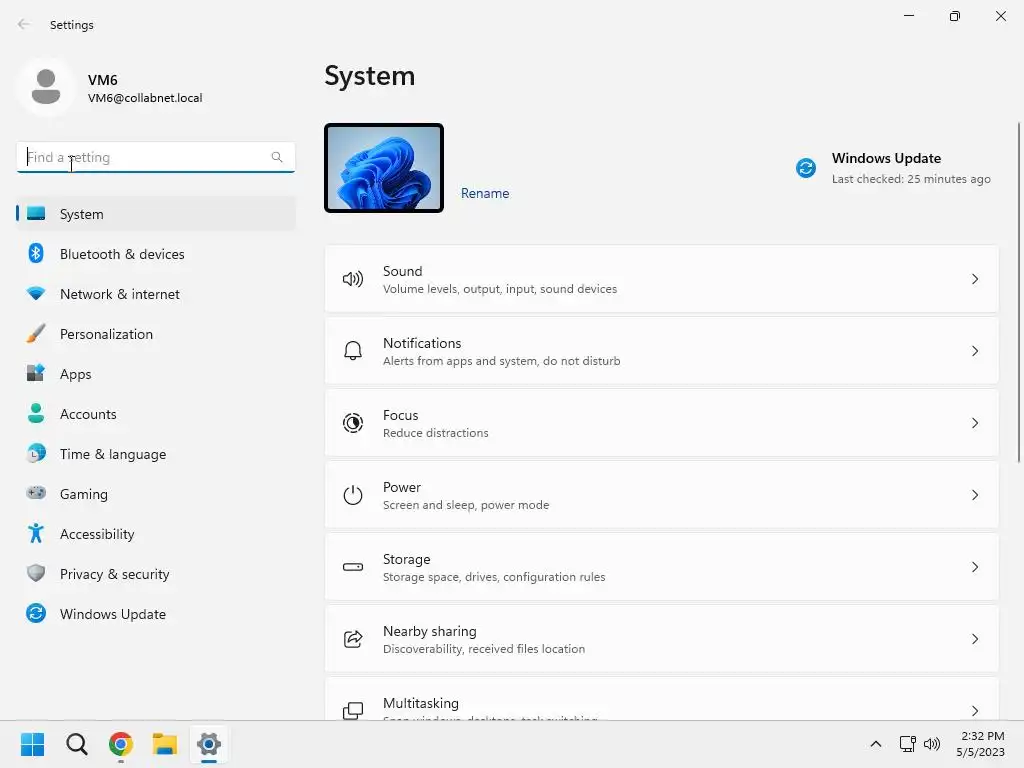Open Gaming settings
1024x768 pixels.
coord(156,494)
